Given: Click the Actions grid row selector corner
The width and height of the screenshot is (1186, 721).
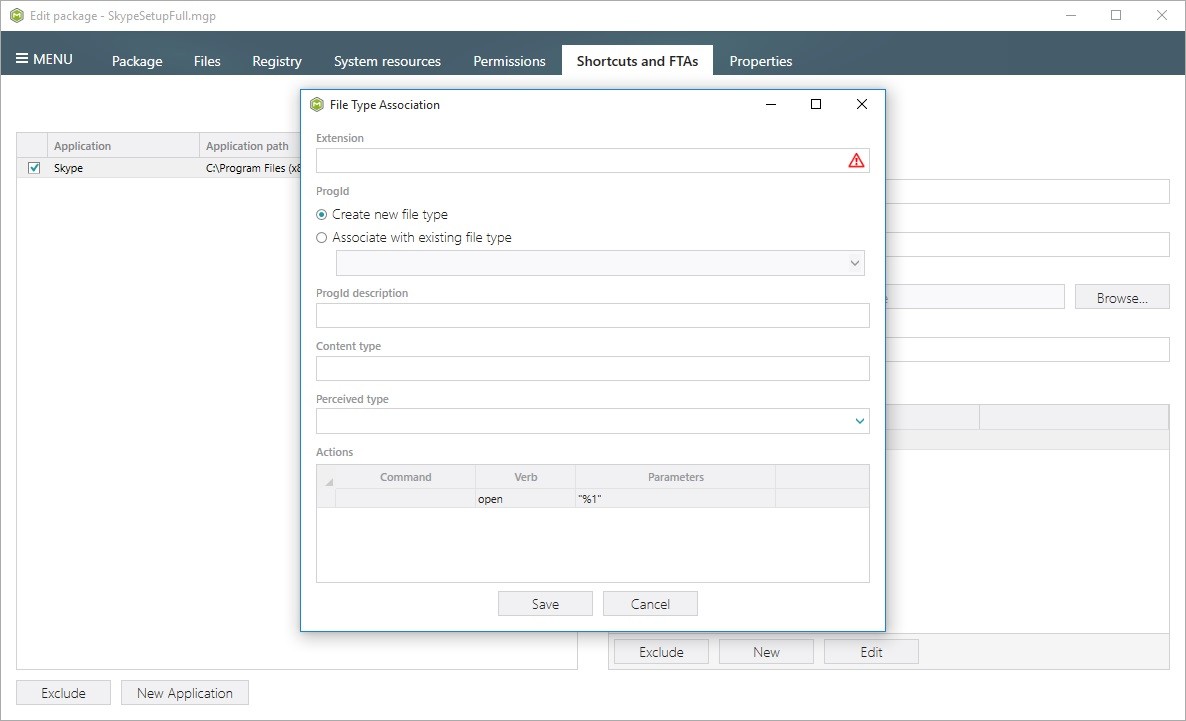Looking at the screenshot, I should pyautogui.click(x=328, y=479).
